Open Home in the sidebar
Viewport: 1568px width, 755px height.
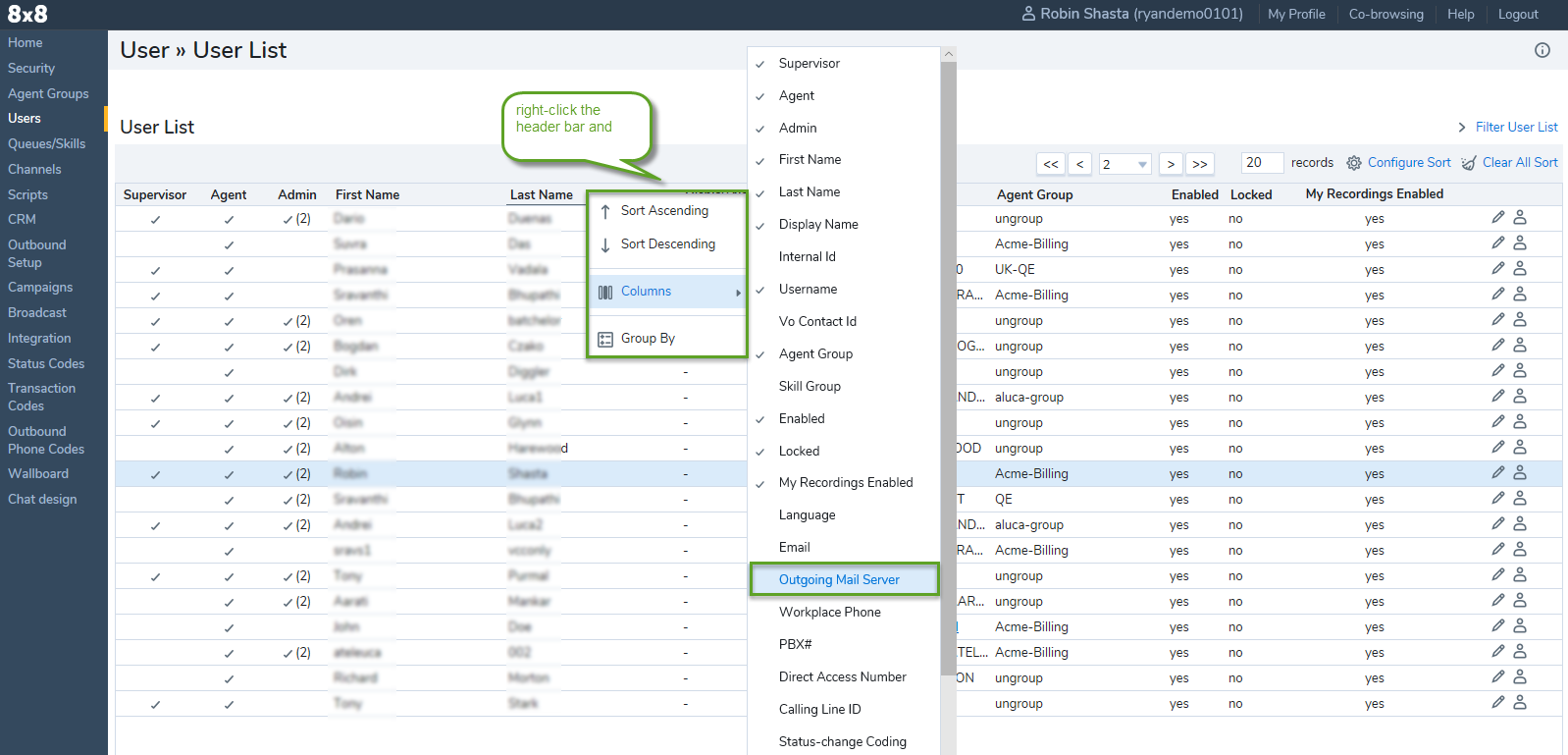[26, 42]
